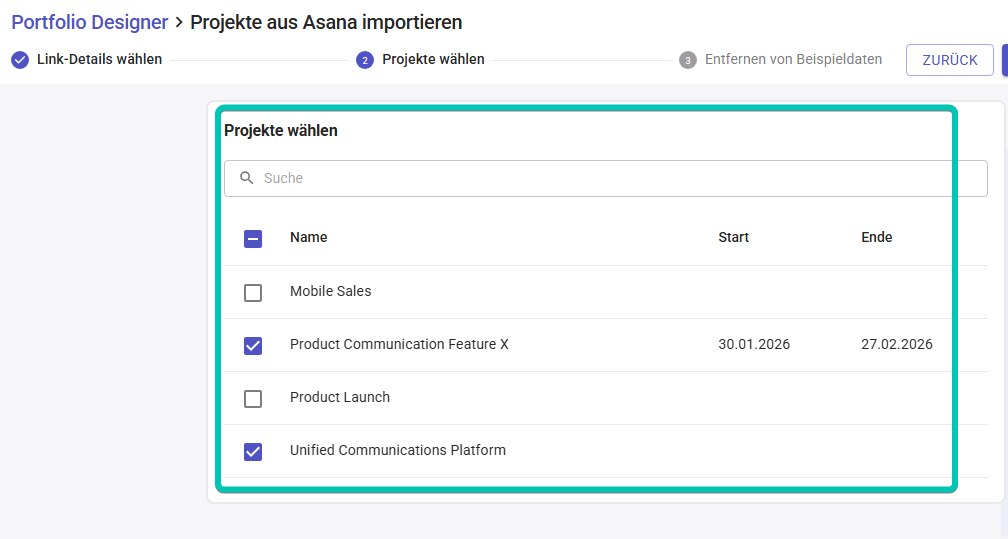
Task: Click the ZURÜCK button
Action: [950, 60]
